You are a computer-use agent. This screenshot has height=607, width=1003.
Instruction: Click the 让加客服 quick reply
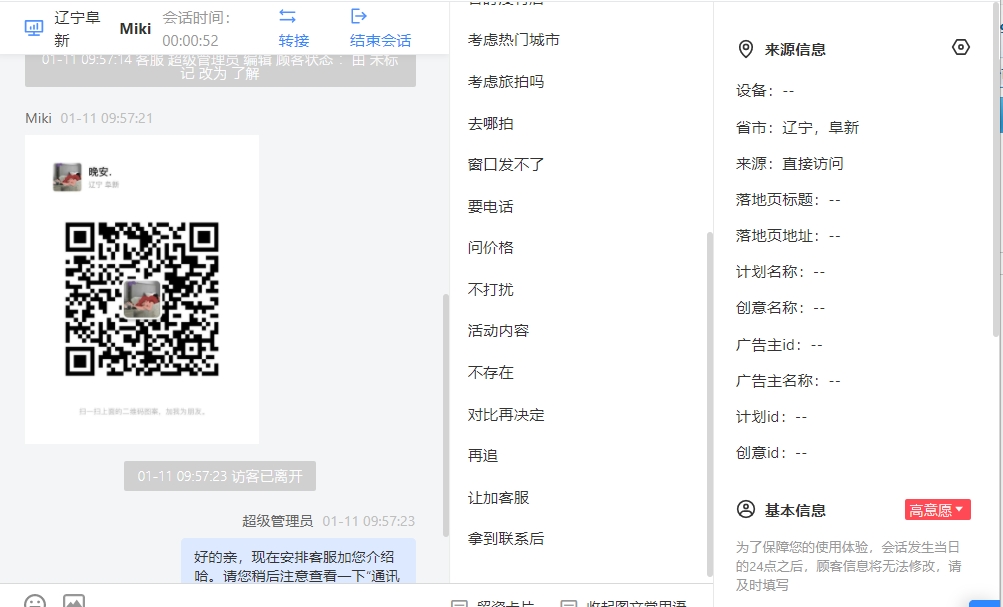tap(498, 498)
